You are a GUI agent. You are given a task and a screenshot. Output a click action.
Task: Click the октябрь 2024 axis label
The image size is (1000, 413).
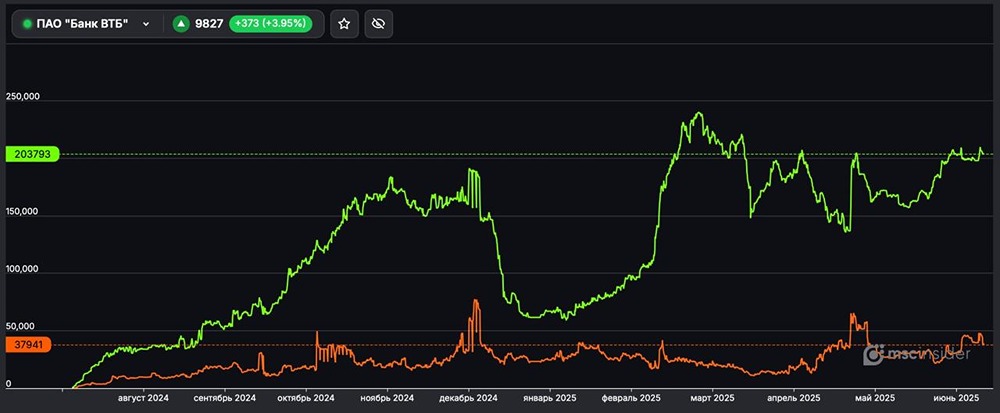click(x=303, y=398)
